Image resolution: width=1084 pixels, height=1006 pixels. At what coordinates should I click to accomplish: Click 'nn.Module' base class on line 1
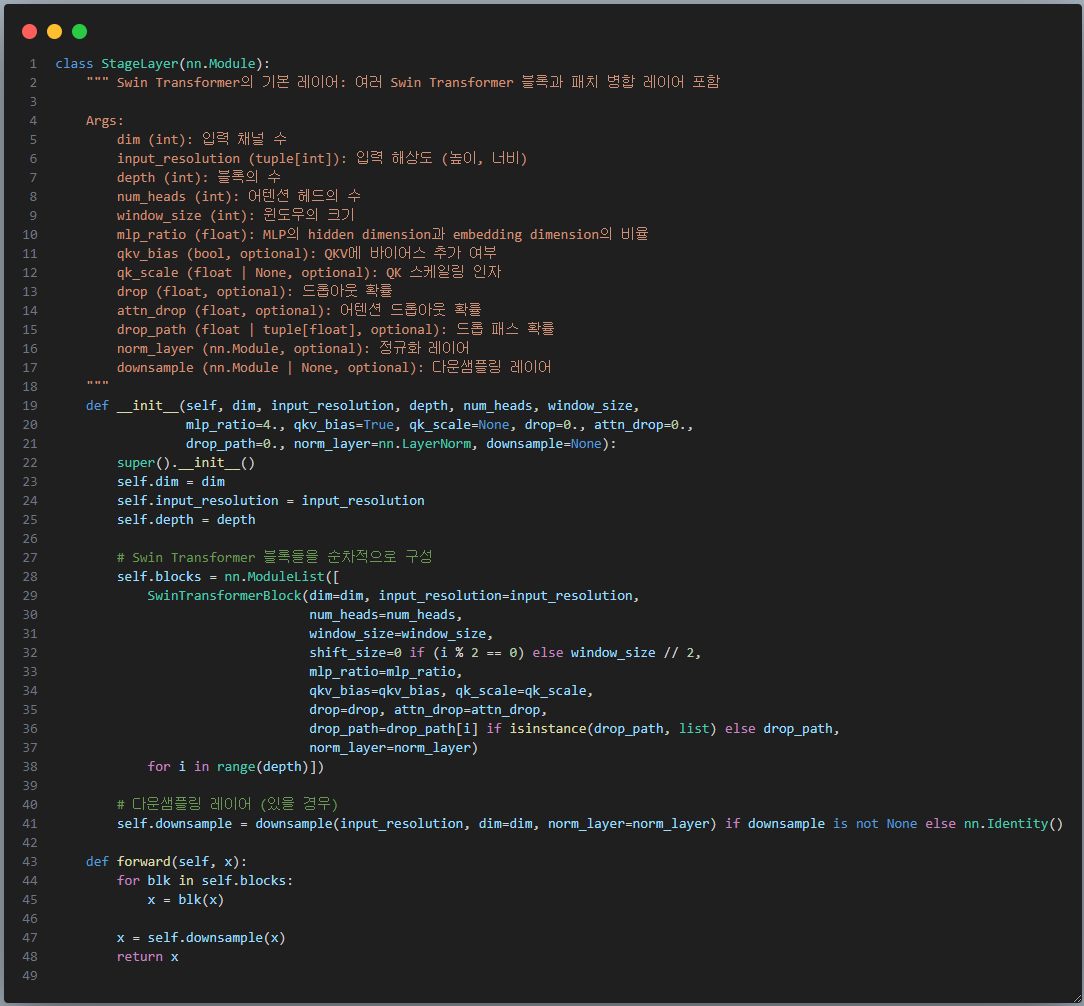click(221, 64)
